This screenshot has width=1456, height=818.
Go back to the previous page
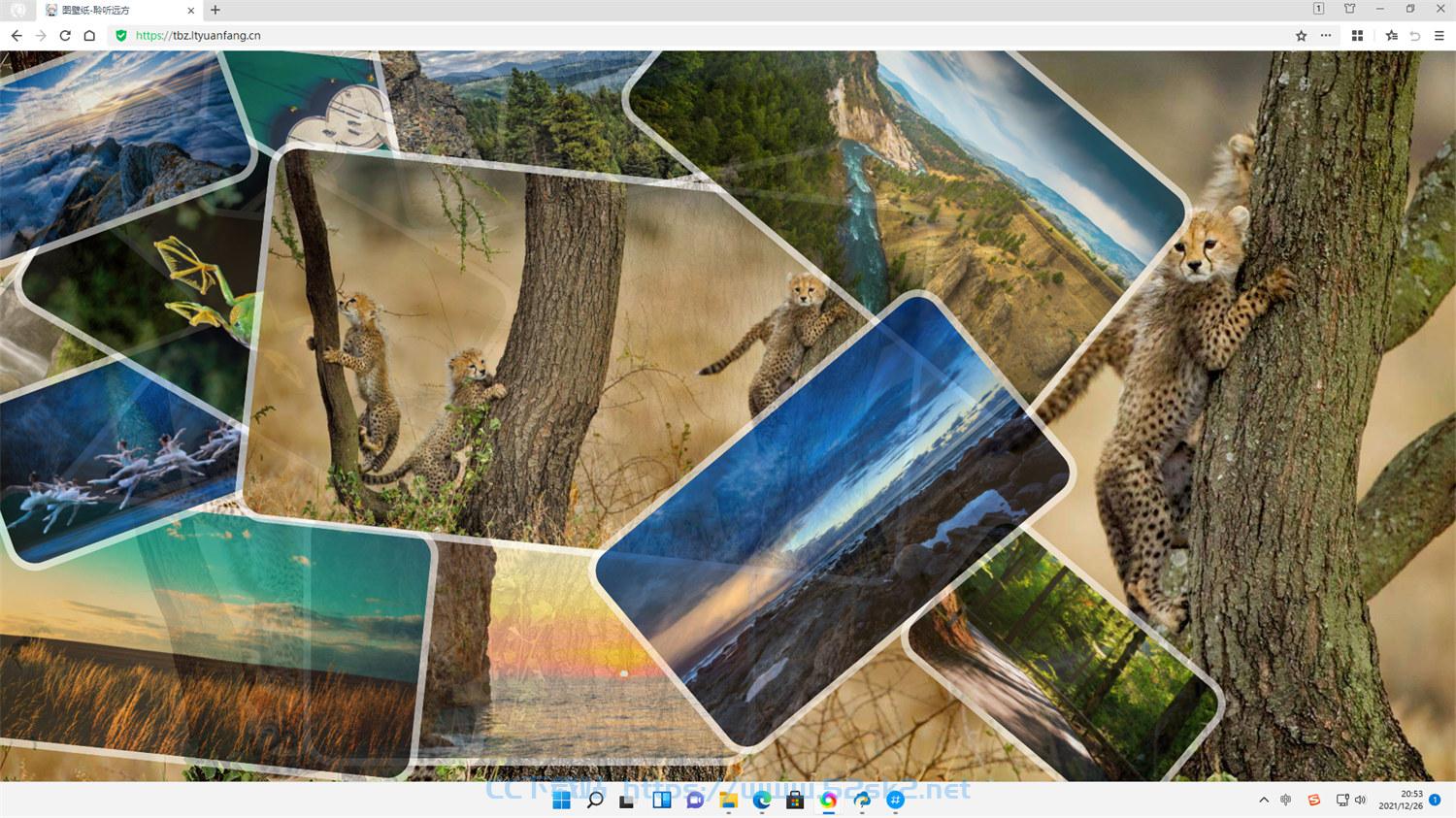point(17,35)
